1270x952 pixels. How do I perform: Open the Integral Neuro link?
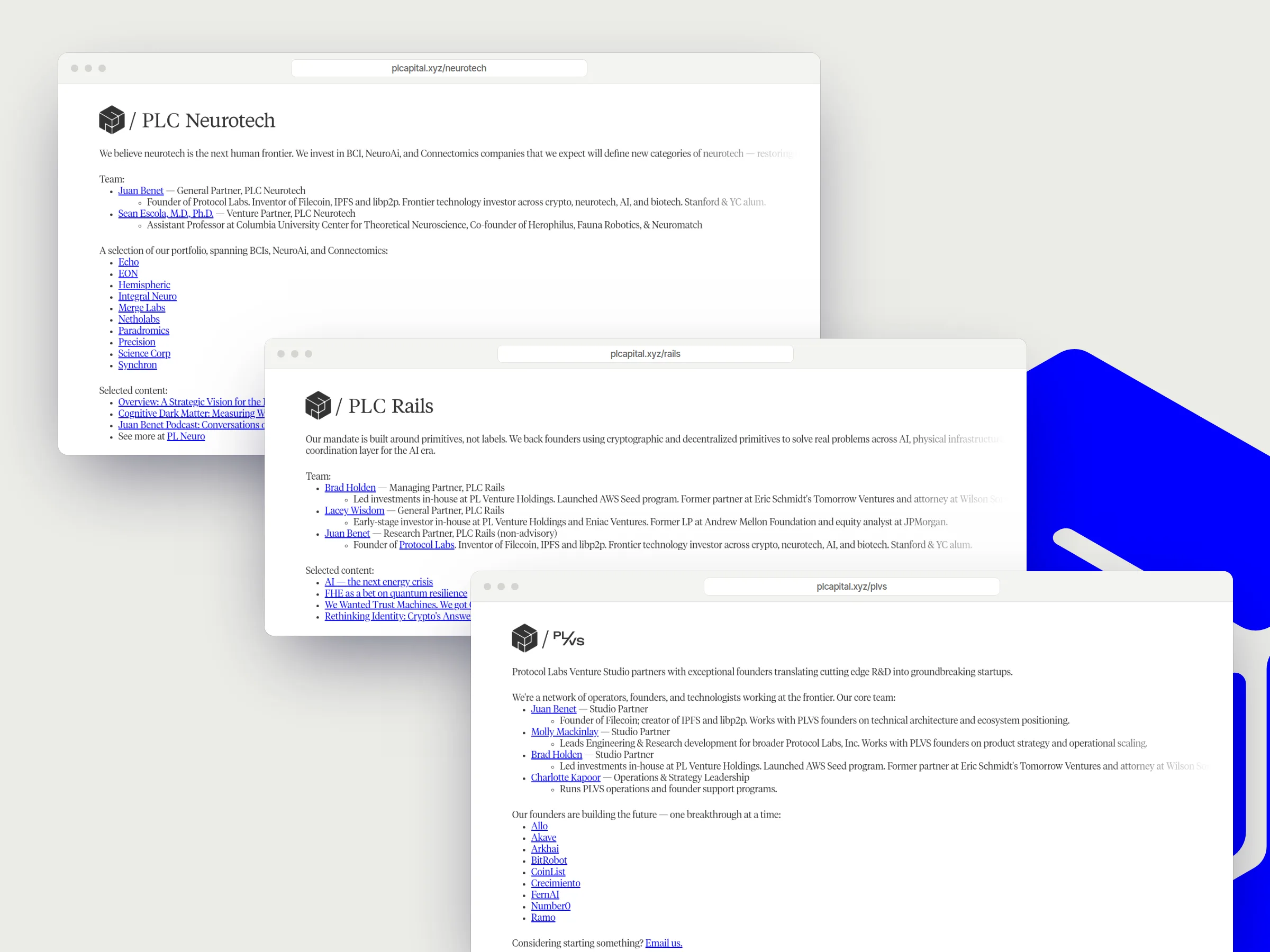[148, 297]
